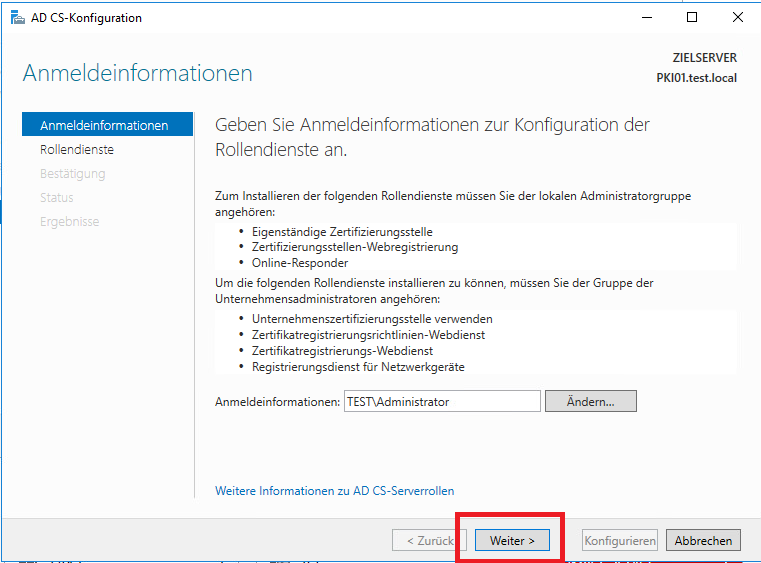Open Weitere Informationen zu AD CS-Serverrollen link
The height and width of the screenshot is (563, 761).
335,491
